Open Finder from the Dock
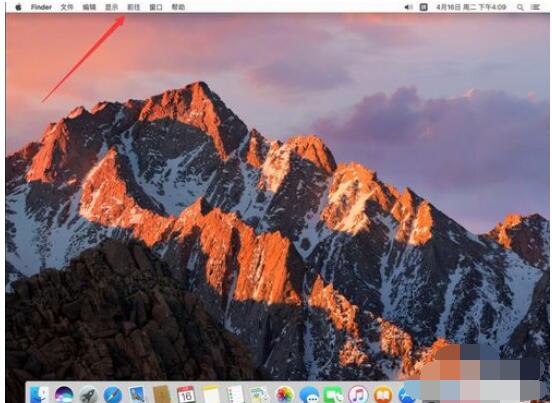The height and width of the screenshot is (403, 552). (x=39, y=394)
